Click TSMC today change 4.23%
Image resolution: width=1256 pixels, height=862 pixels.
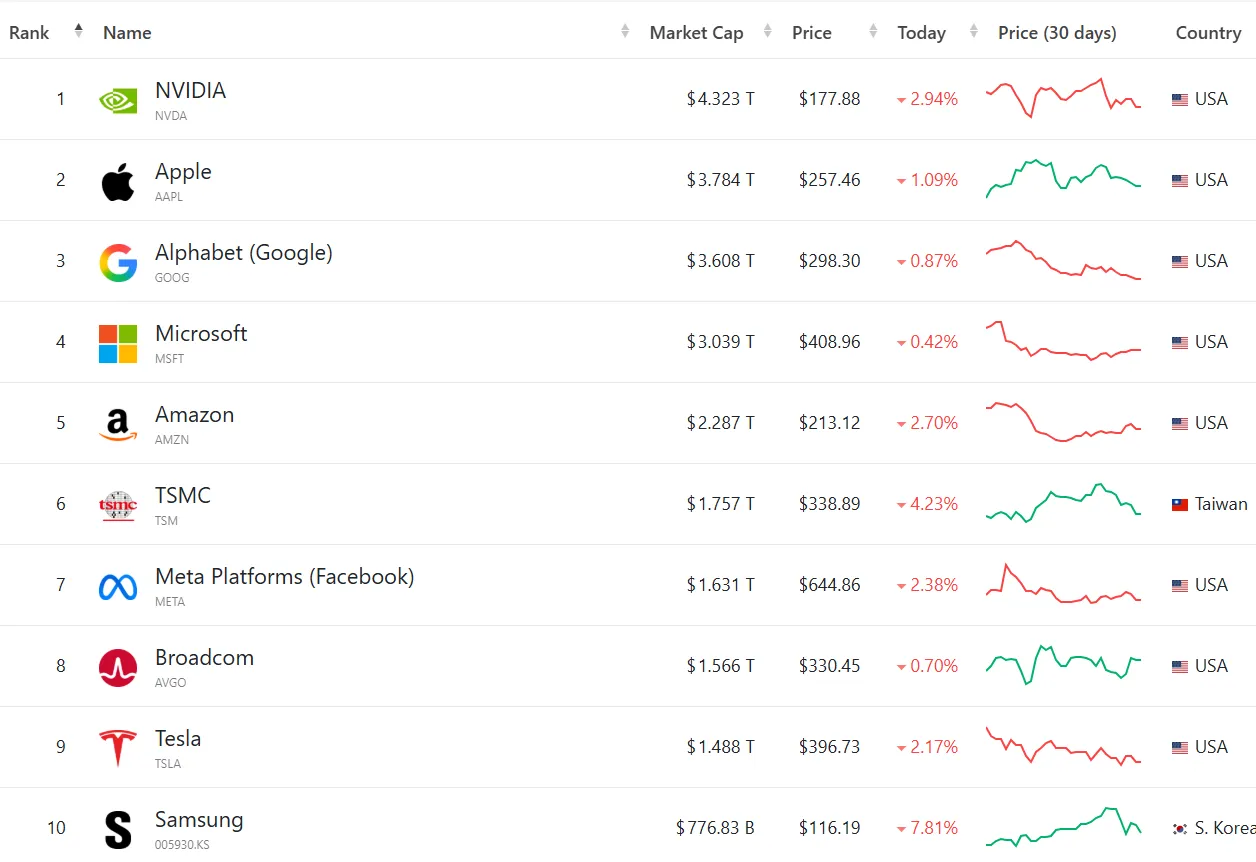click(x=927, y=504)
